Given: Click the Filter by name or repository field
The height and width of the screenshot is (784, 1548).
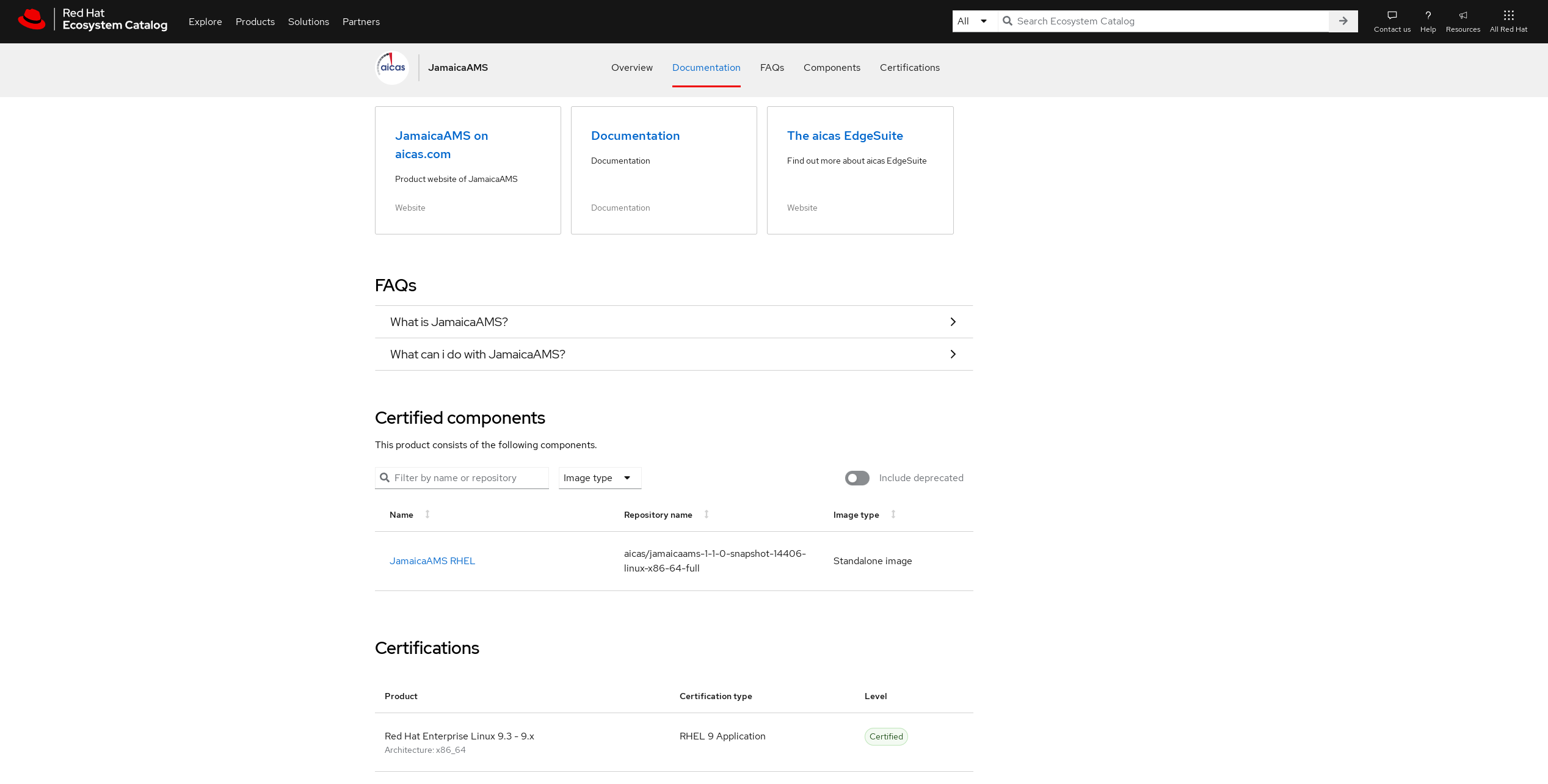Looking at the screenshot, I should 462,478.
